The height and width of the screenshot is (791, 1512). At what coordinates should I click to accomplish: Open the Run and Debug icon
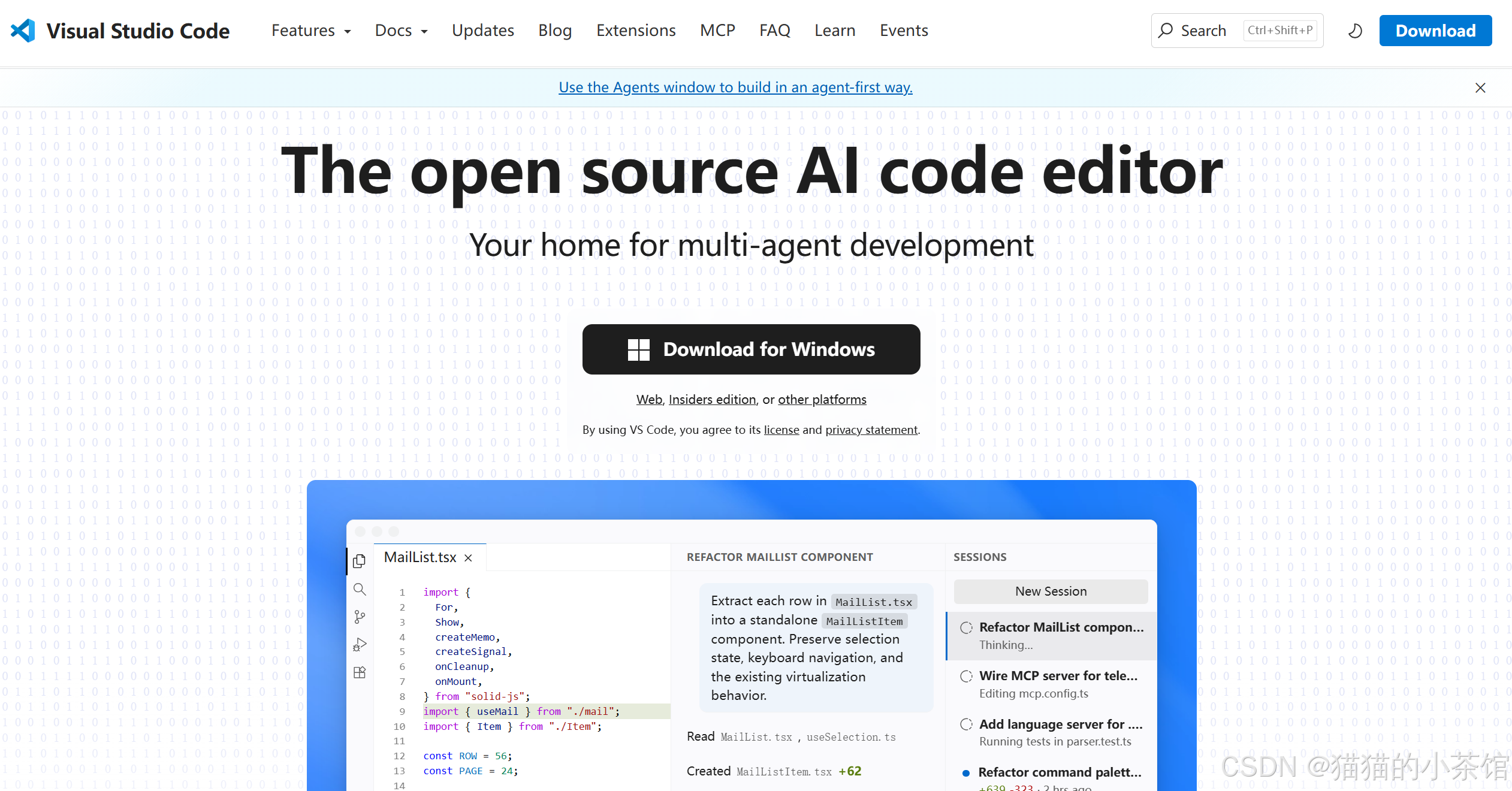[x=360, y=645]
